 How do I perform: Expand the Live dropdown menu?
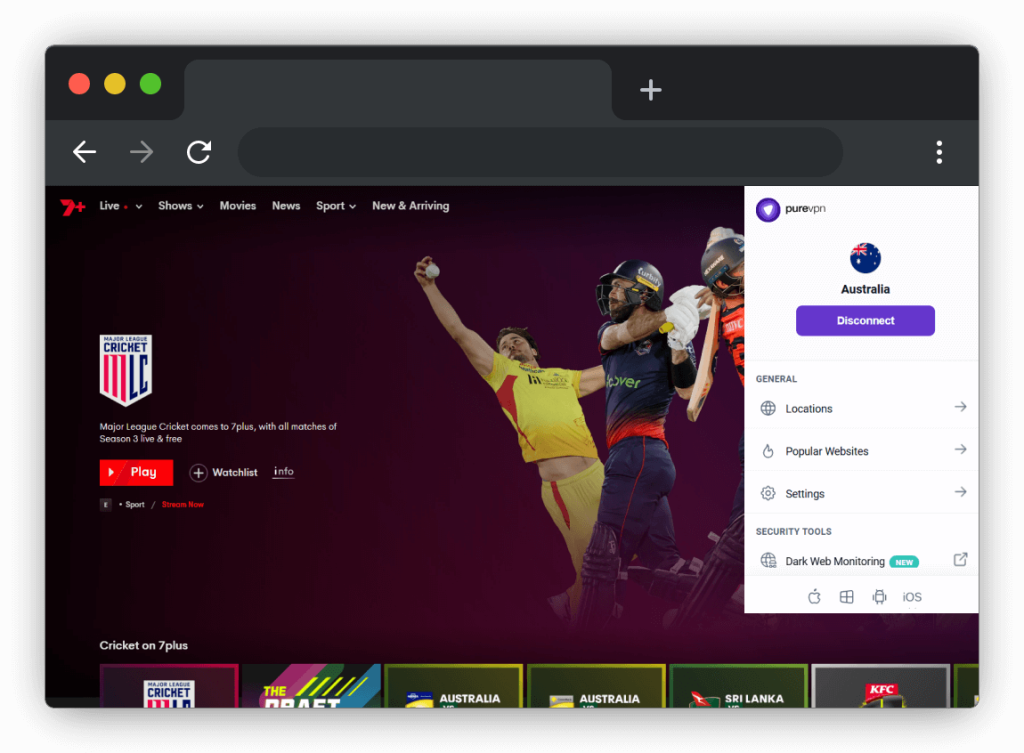(120, 206)
